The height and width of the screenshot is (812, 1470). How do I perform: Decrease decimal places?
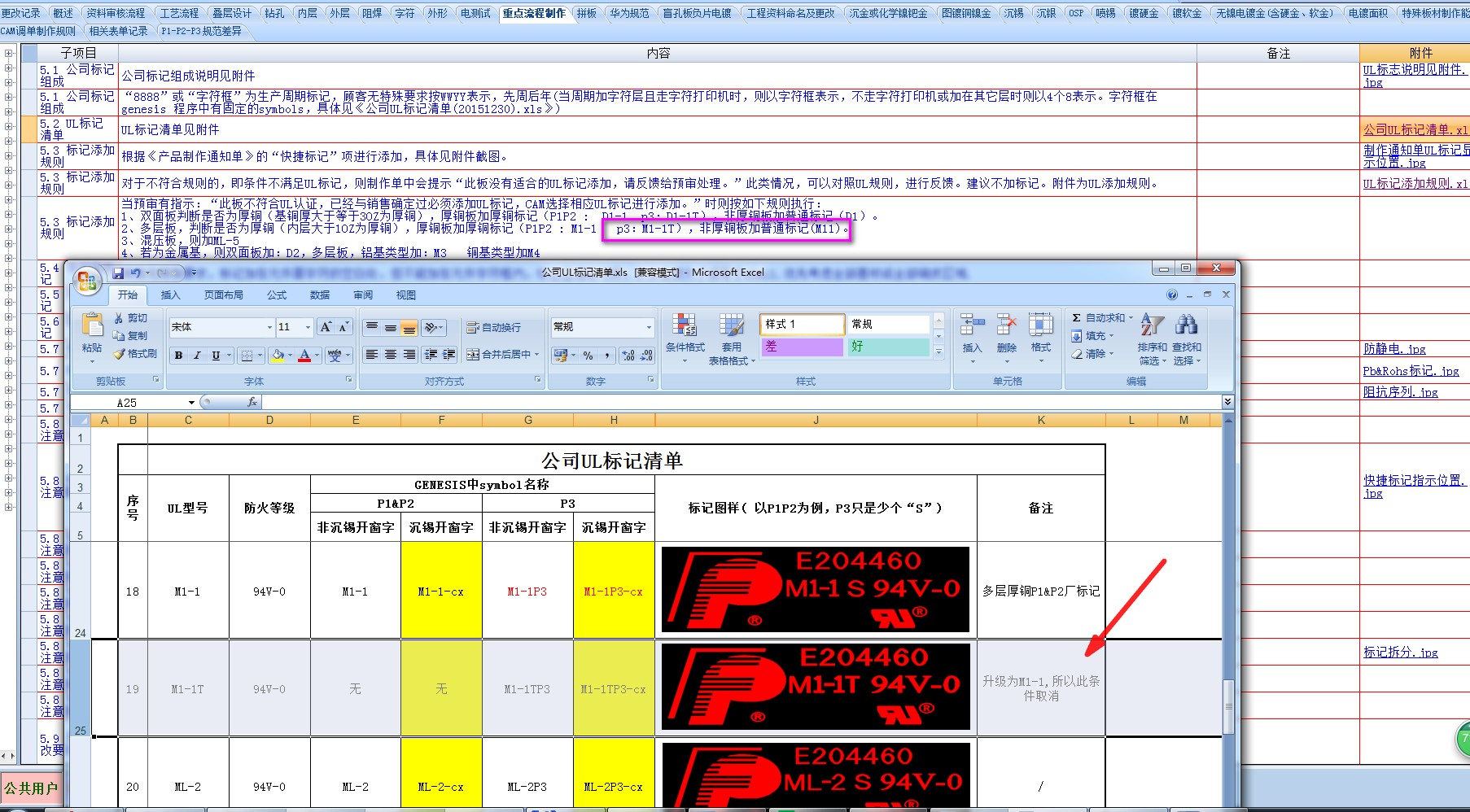pos(646,355)
